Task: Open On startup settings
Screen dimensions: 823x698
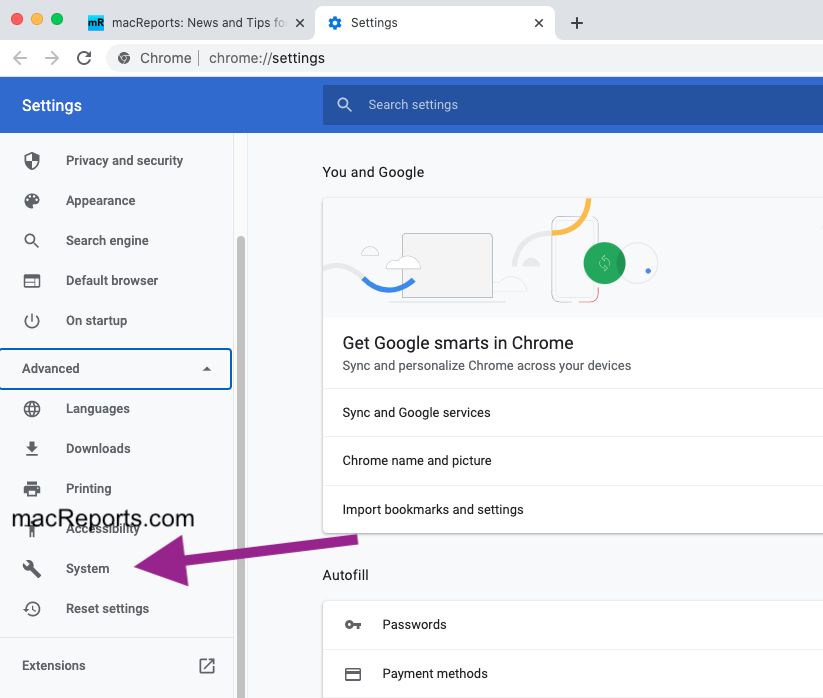Action: coord(117,321)
